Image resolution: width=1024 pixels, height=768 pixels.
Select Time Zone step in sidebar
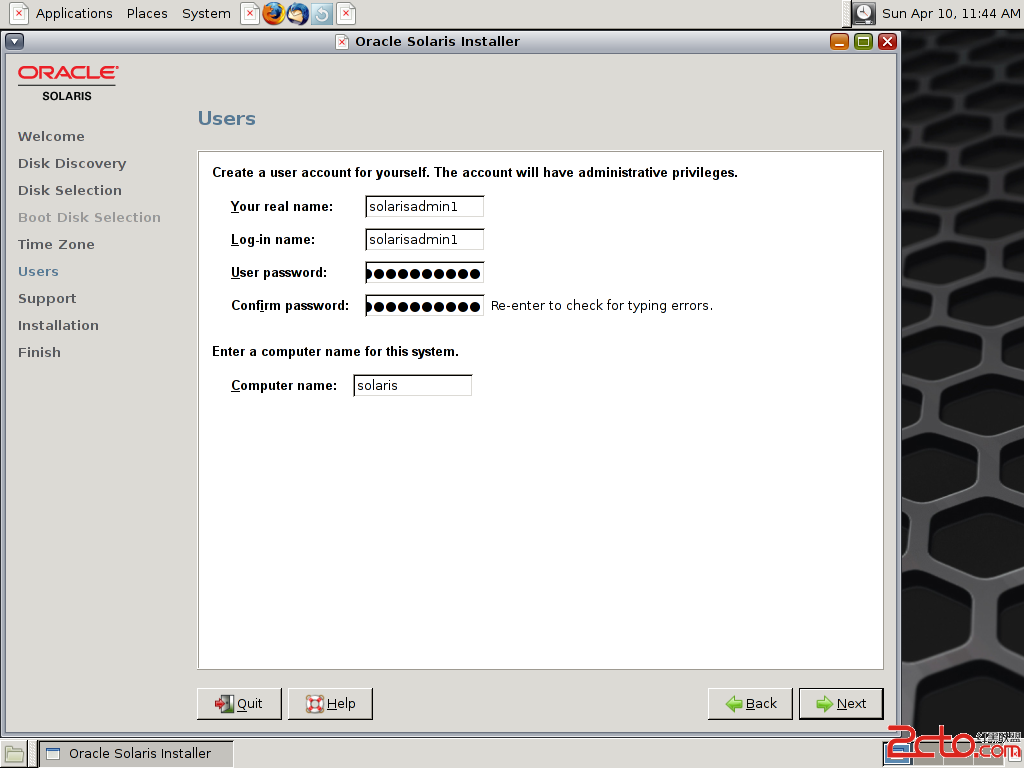tap(56, 244)
